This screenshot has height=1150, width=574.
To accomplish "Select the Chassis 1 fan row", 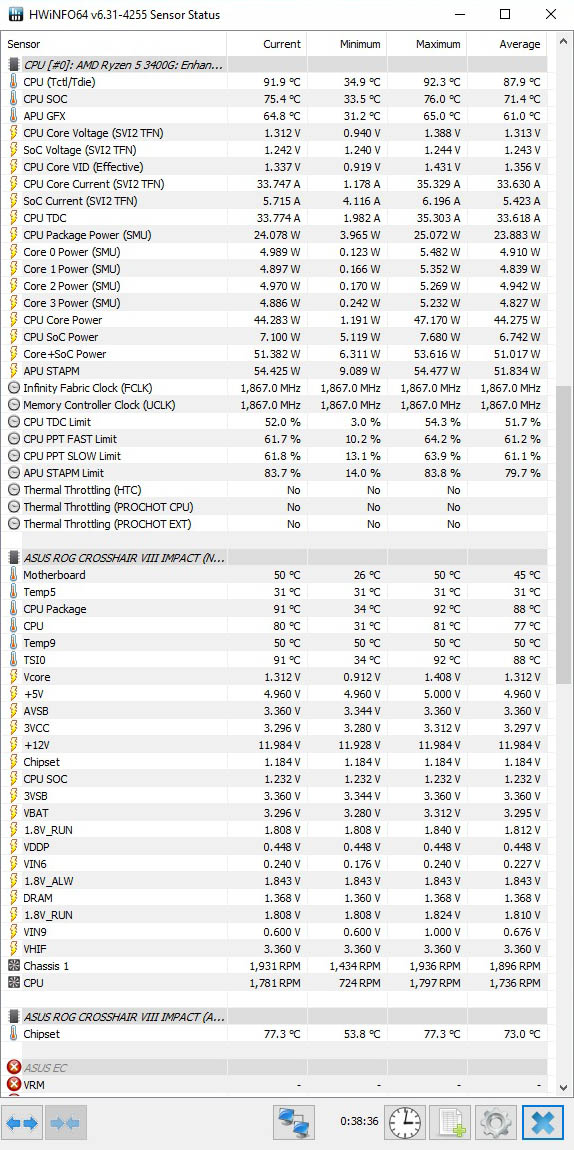I will coord(274,965).
